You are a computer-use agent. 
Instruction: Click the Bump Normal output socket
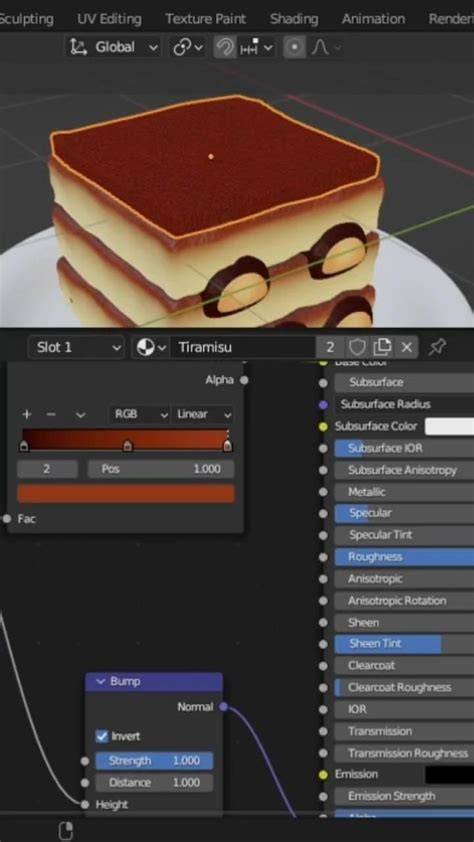click(x=223, y=707)
